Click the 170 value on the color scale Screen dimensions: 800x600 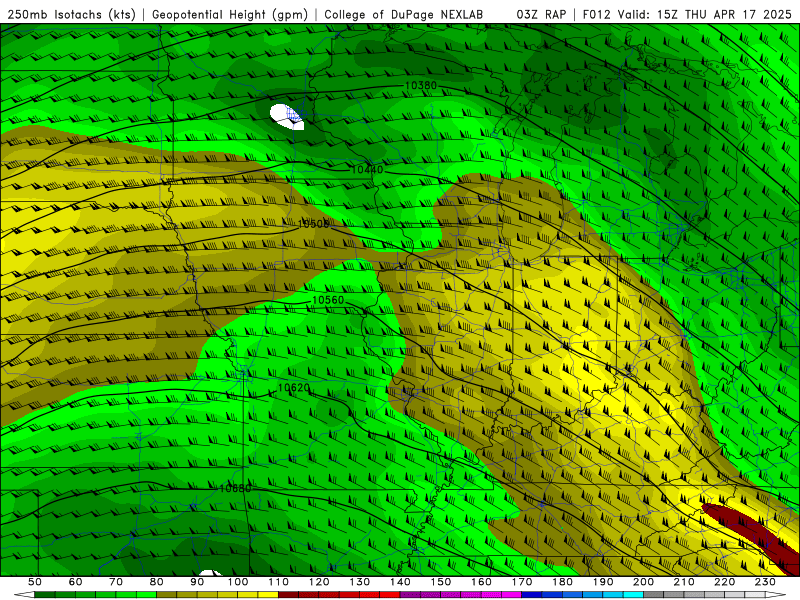coord(522,582)
